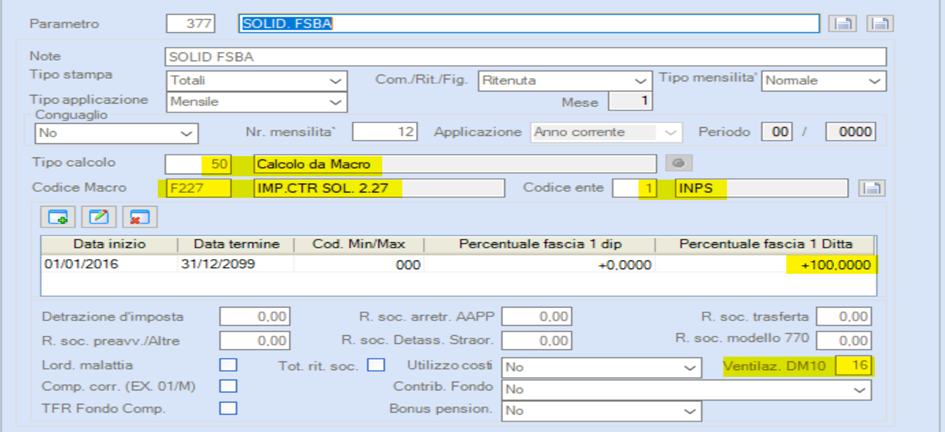Click the Cod. Min/Max column header

click(x=359, y=244)
